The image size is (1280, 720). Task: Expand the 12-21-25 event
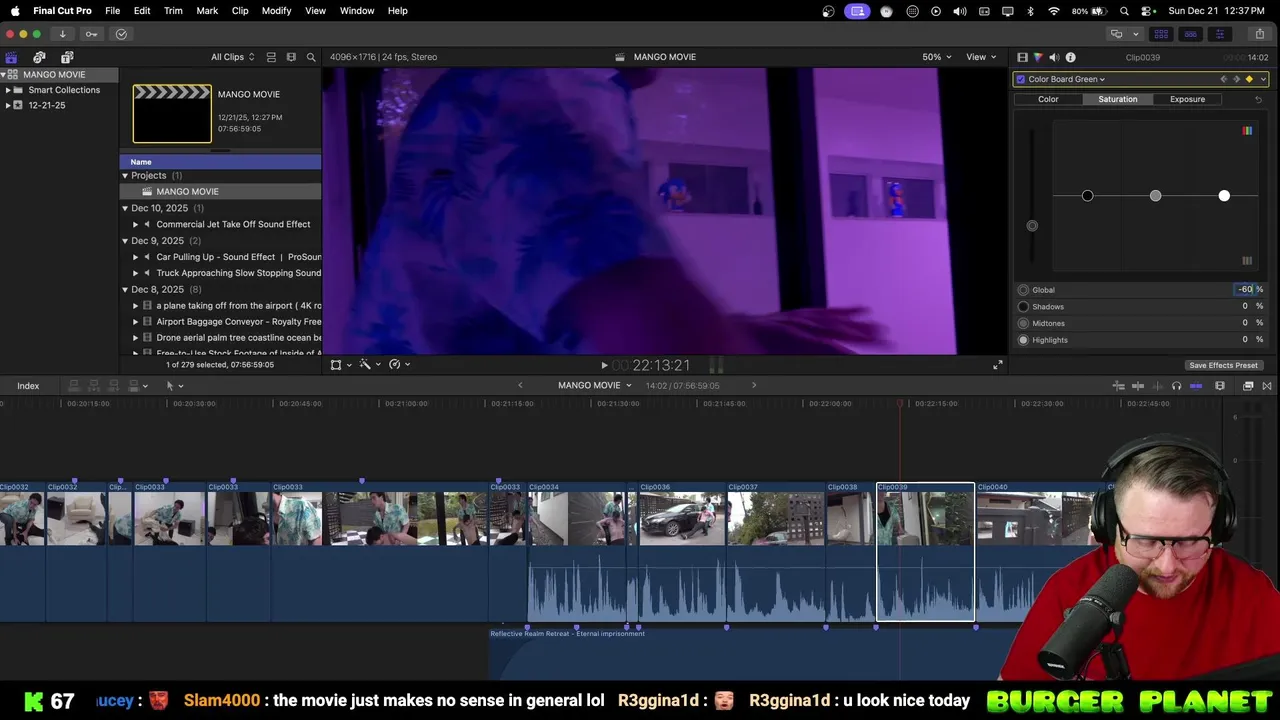8,105
